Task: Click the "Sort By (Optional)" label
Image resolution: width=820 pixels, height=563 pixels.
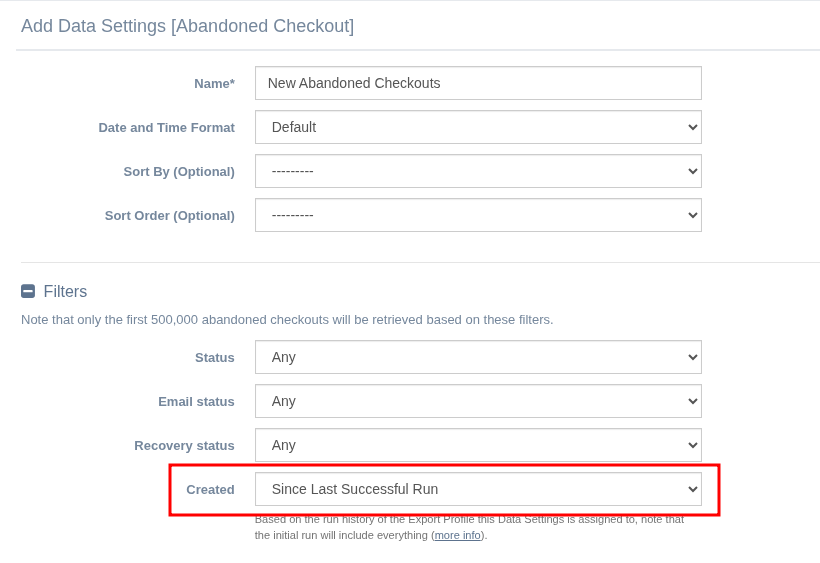Action: click(179, 172)
